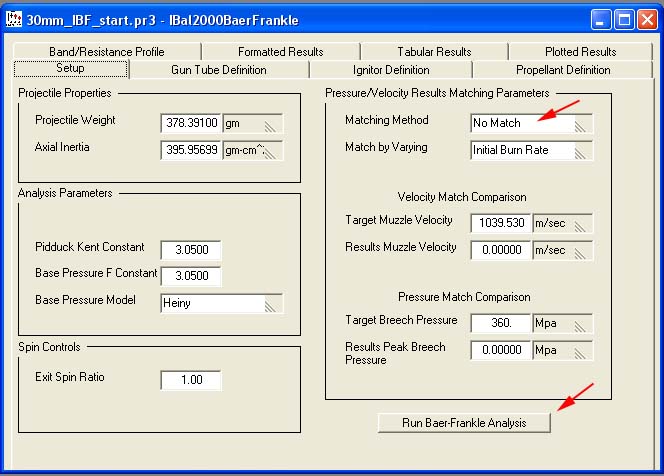Edit the Target Breech Pressure value
664x476 pixels.
pos(500,323)
